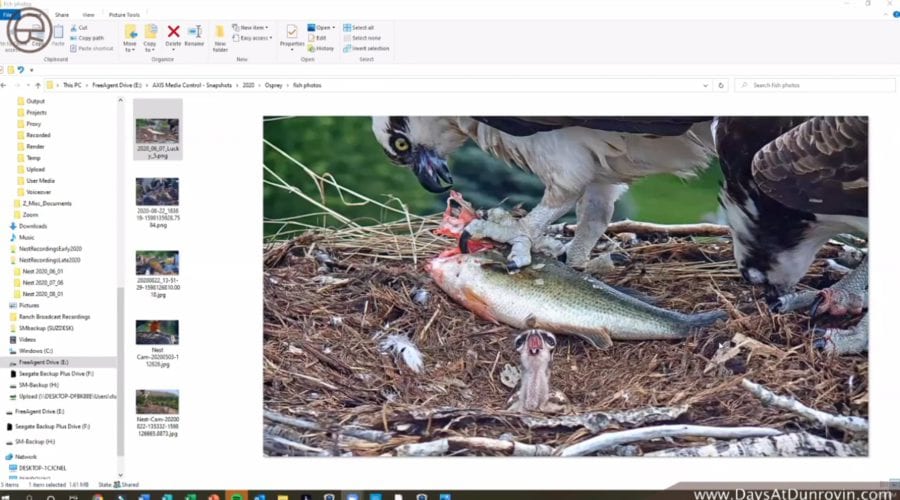The width and height of the screenshot is (900, 500).
Task: Click the Rename icon in Organize group
Action: 195,32
